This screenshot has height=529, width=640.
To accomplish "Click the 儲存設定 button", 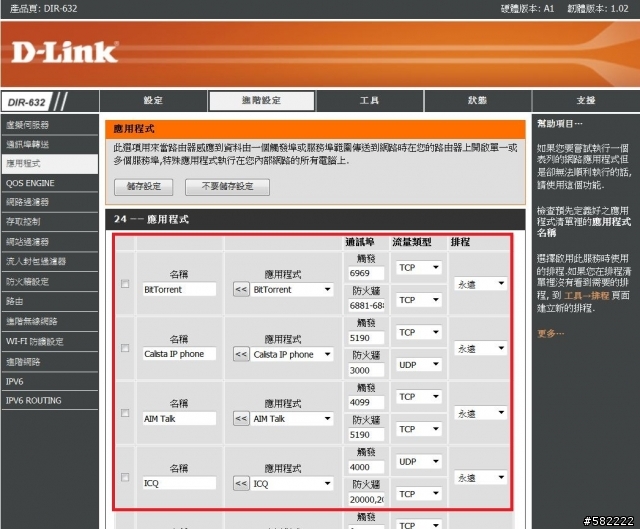I will coord(144,187).
